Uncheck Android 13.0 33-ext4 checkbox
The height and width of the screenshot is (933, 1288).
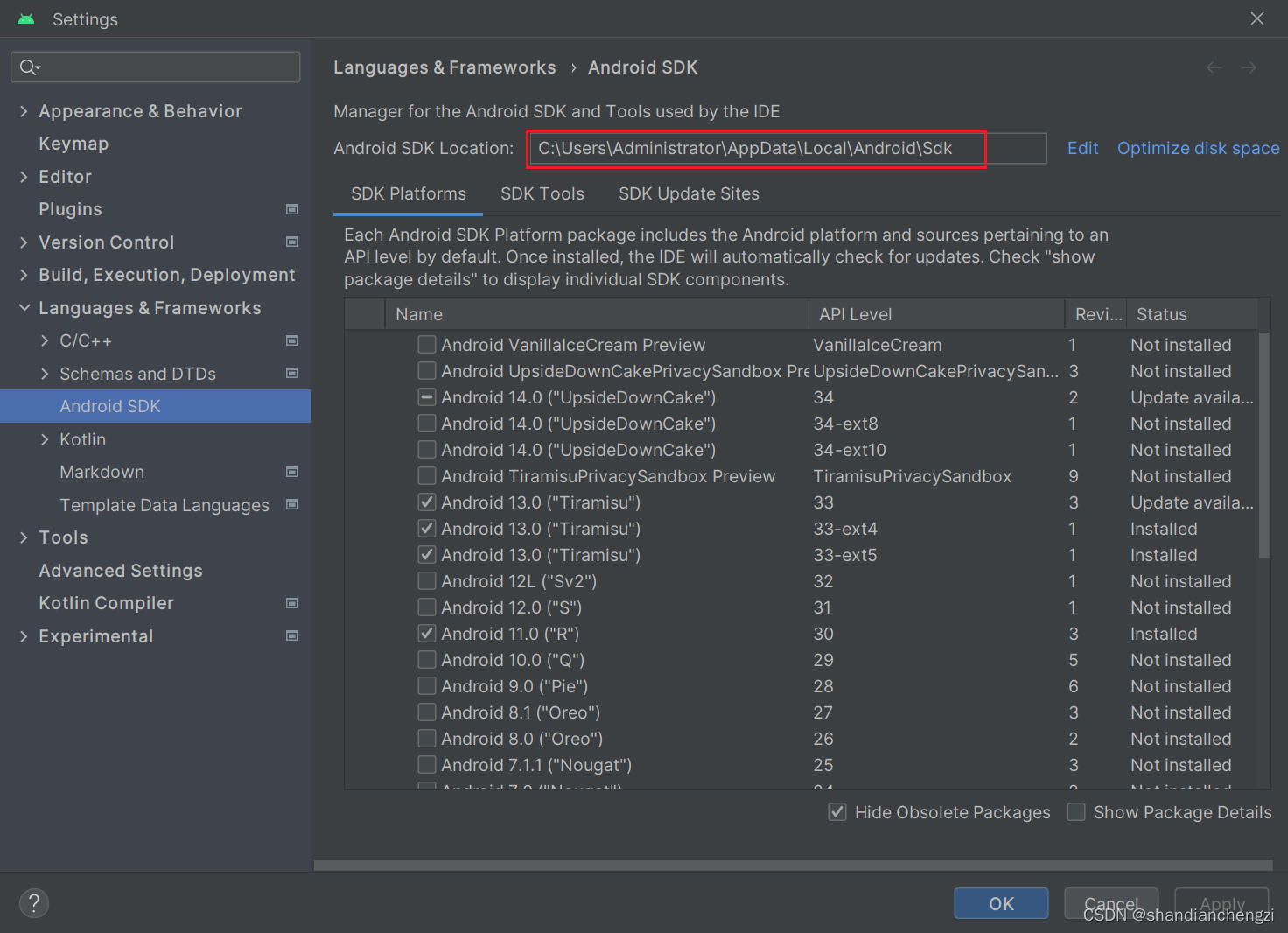427,529
